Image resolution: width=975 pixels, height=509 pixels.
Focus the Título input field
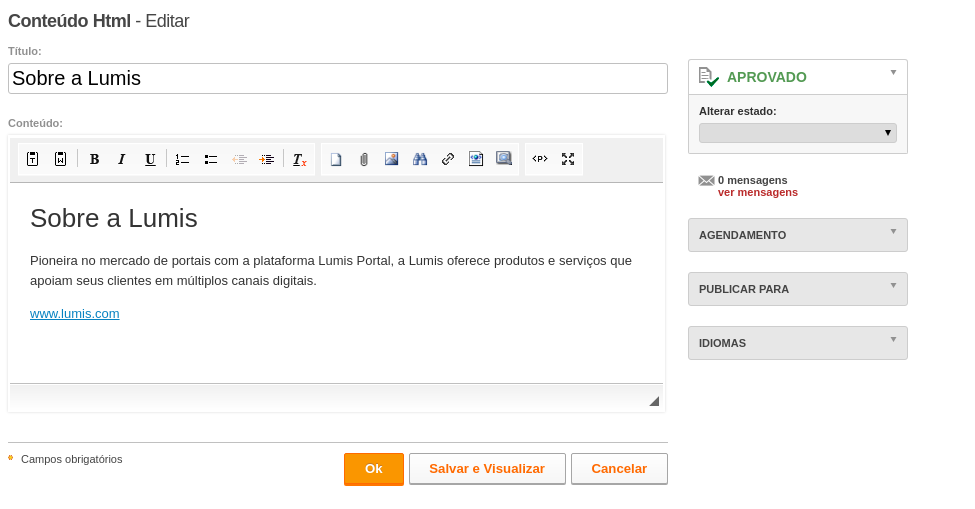coord(338,78)
